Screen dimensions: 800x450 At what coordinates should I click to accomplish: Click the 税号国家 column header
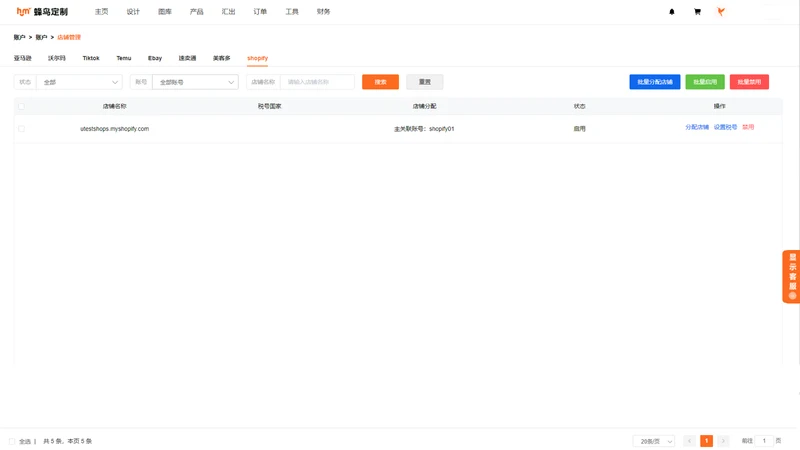point(269,106)
